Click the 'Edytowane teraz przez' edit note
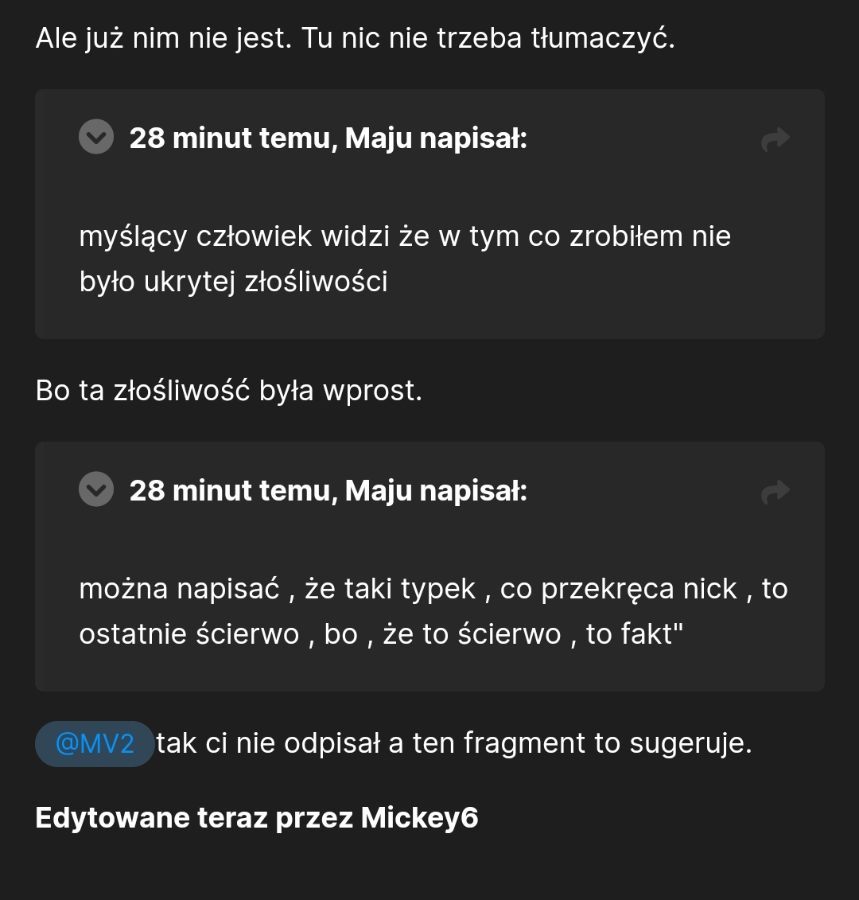Screen dimensions: 859x900 (x=194, y=817)
